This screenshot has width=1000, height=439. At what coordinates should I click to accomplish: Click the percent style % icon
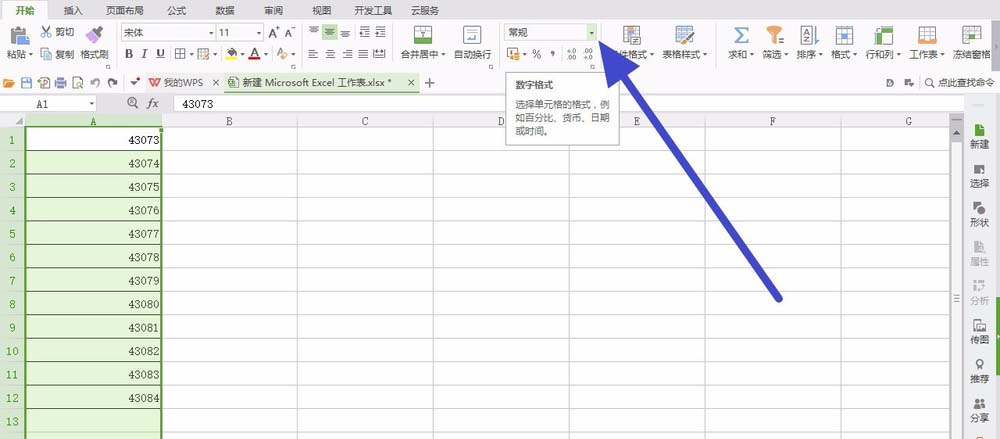(536, 54)
